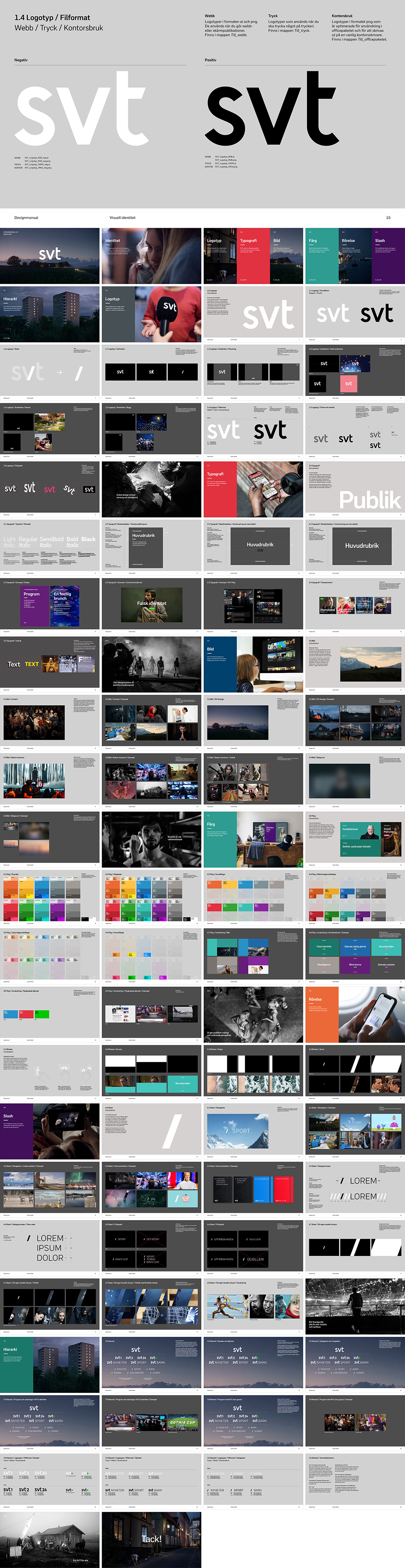Open the red "Typografi" section thumbnail
Viewport: 405px width, 1568px height.
click(253, 489)
